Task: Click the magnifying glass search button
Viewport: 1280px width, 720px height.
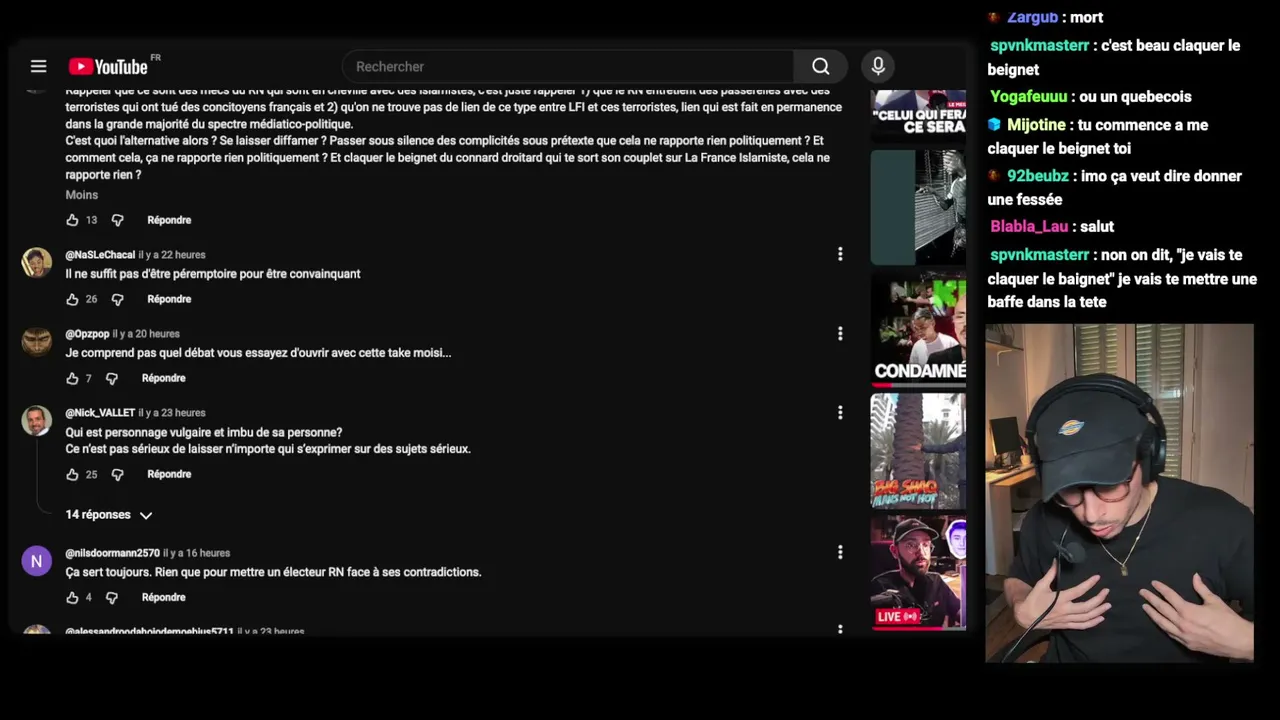Action: (x=821, y=66)
